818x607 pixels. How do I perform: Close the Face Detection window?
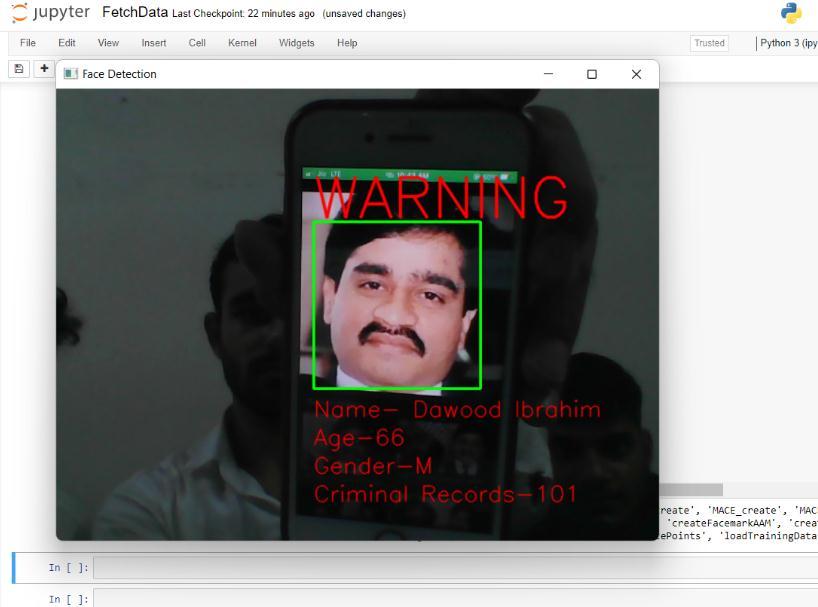pyautogui.click(x=636, y=74)
